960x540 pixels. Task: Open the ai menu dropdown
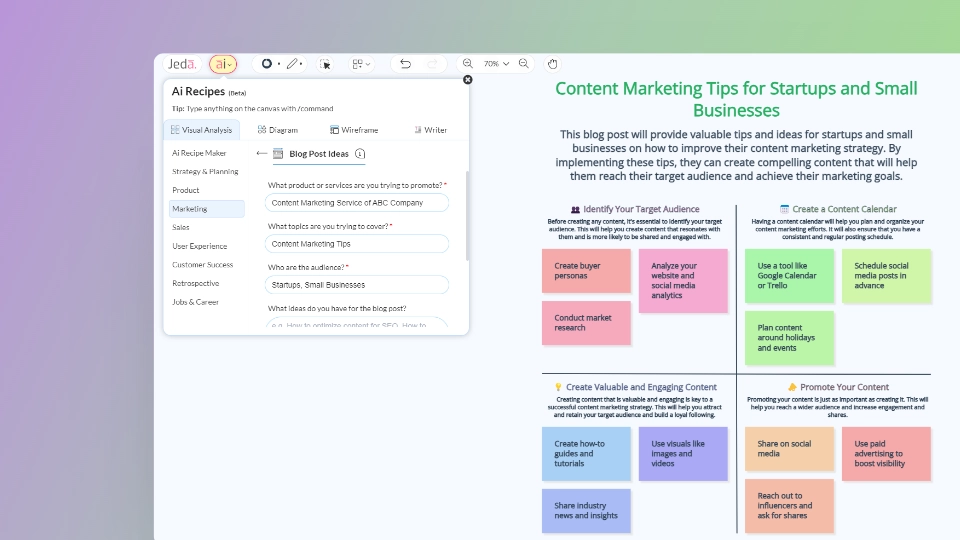pyautogui.click(x=223, y=64)
